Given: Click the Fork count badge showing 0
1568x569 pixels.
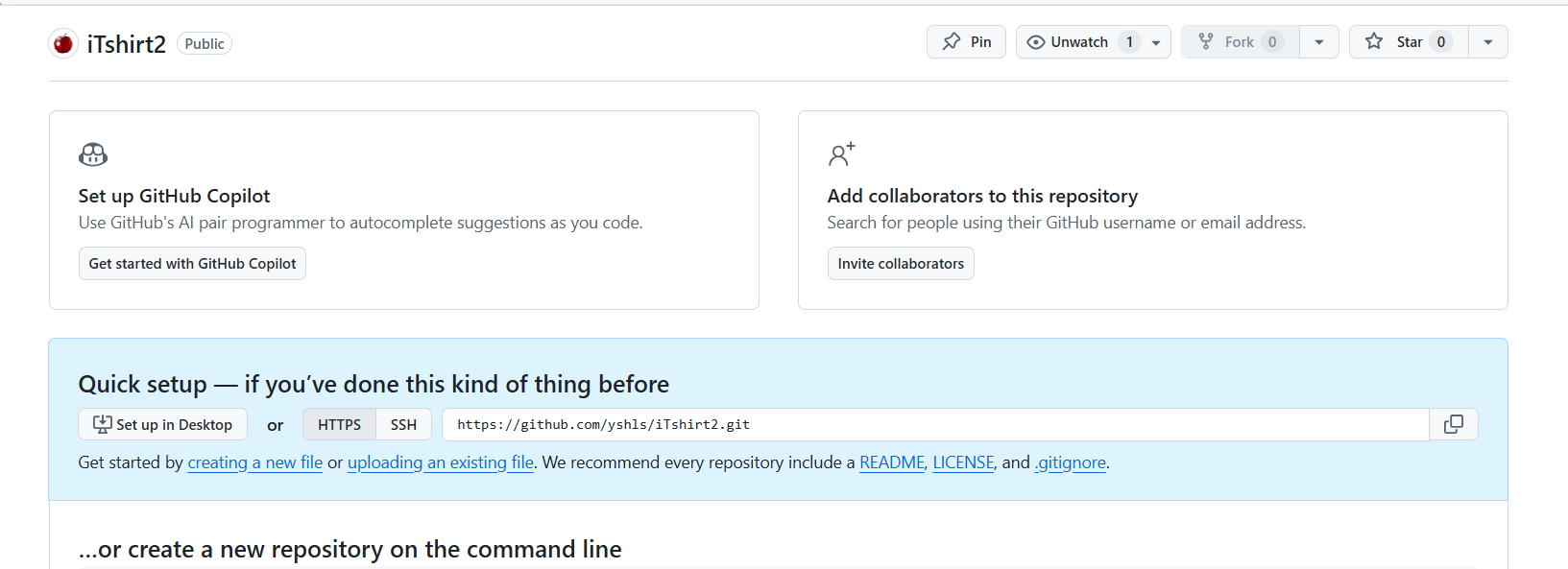Looking at the screenshot, I should 1272,42.
